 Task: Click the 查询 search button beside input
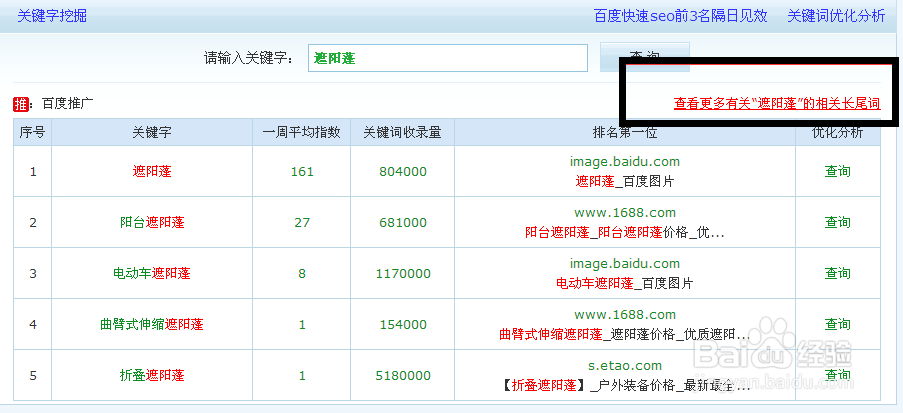point(644,57)
